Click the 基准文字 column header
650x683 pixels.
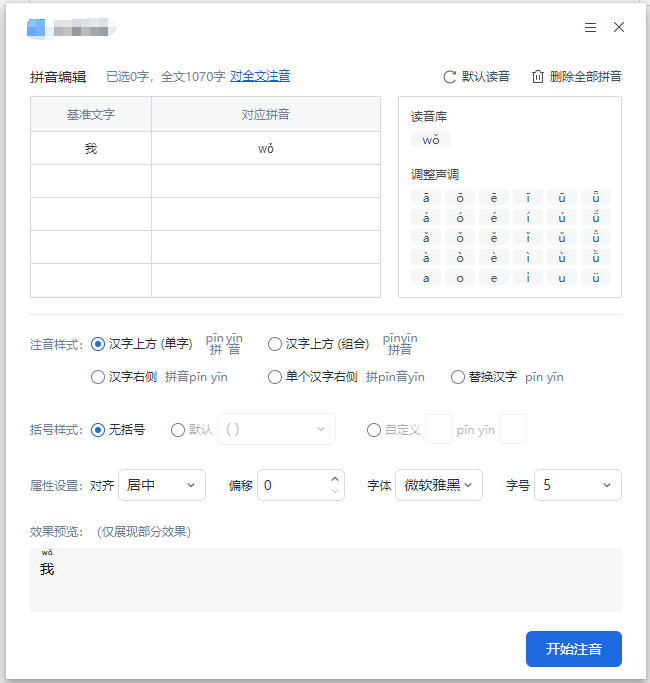click(x=91, y=115)
